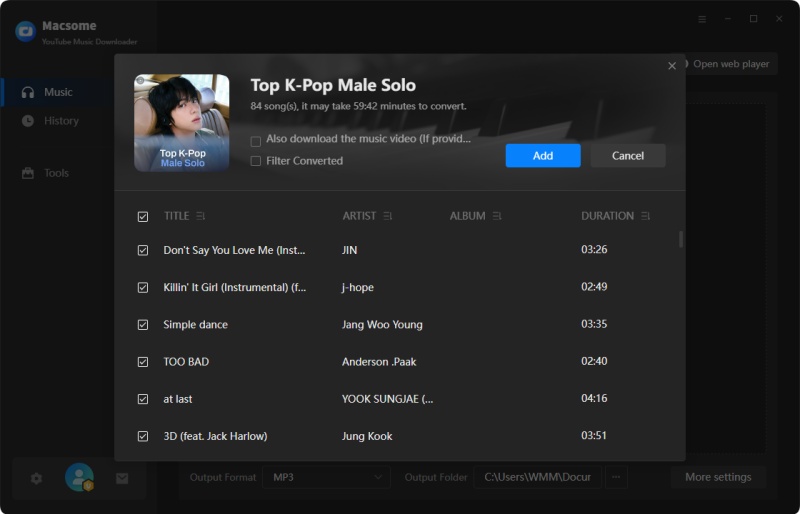Toggle Filter Converted checkbox

tap(256, 161)
